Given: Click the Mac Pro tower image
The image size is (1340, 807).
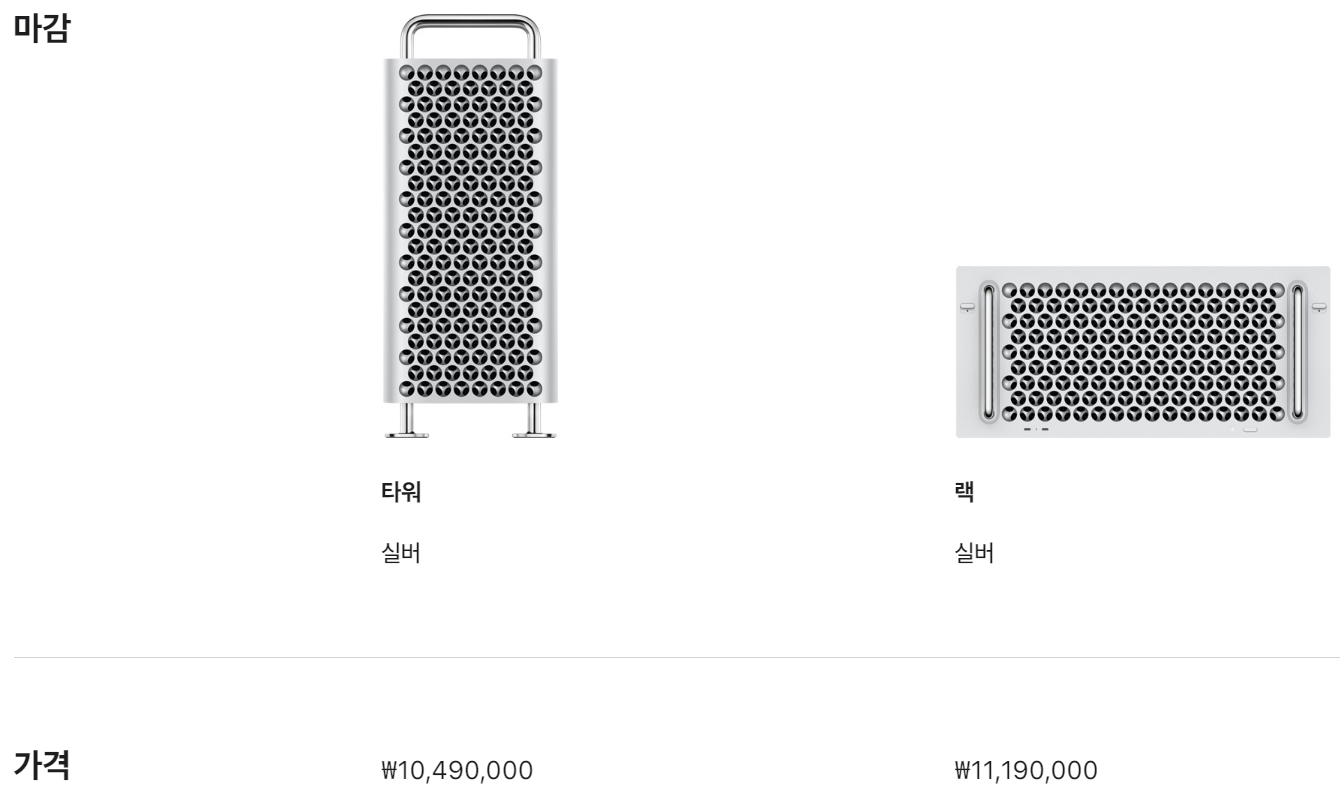Looking at the screenshot, I should pyautogui.click(x=470, y=227).
